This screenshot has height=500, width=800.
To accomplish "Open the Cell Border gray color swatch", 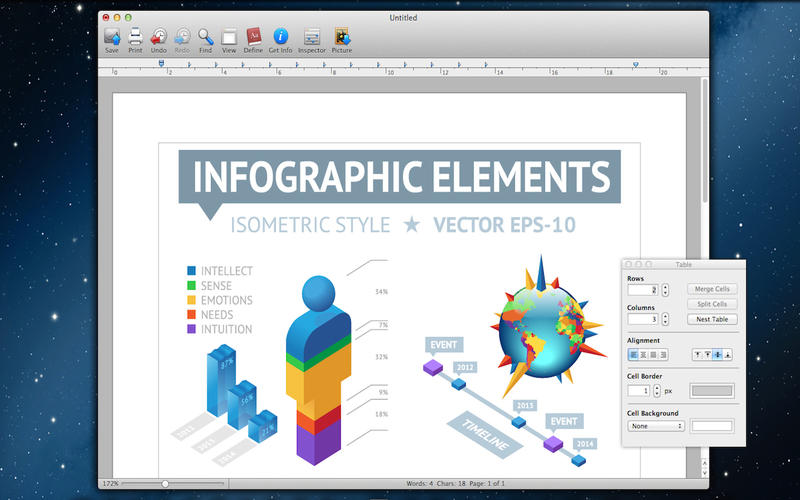I will [712, 390].
